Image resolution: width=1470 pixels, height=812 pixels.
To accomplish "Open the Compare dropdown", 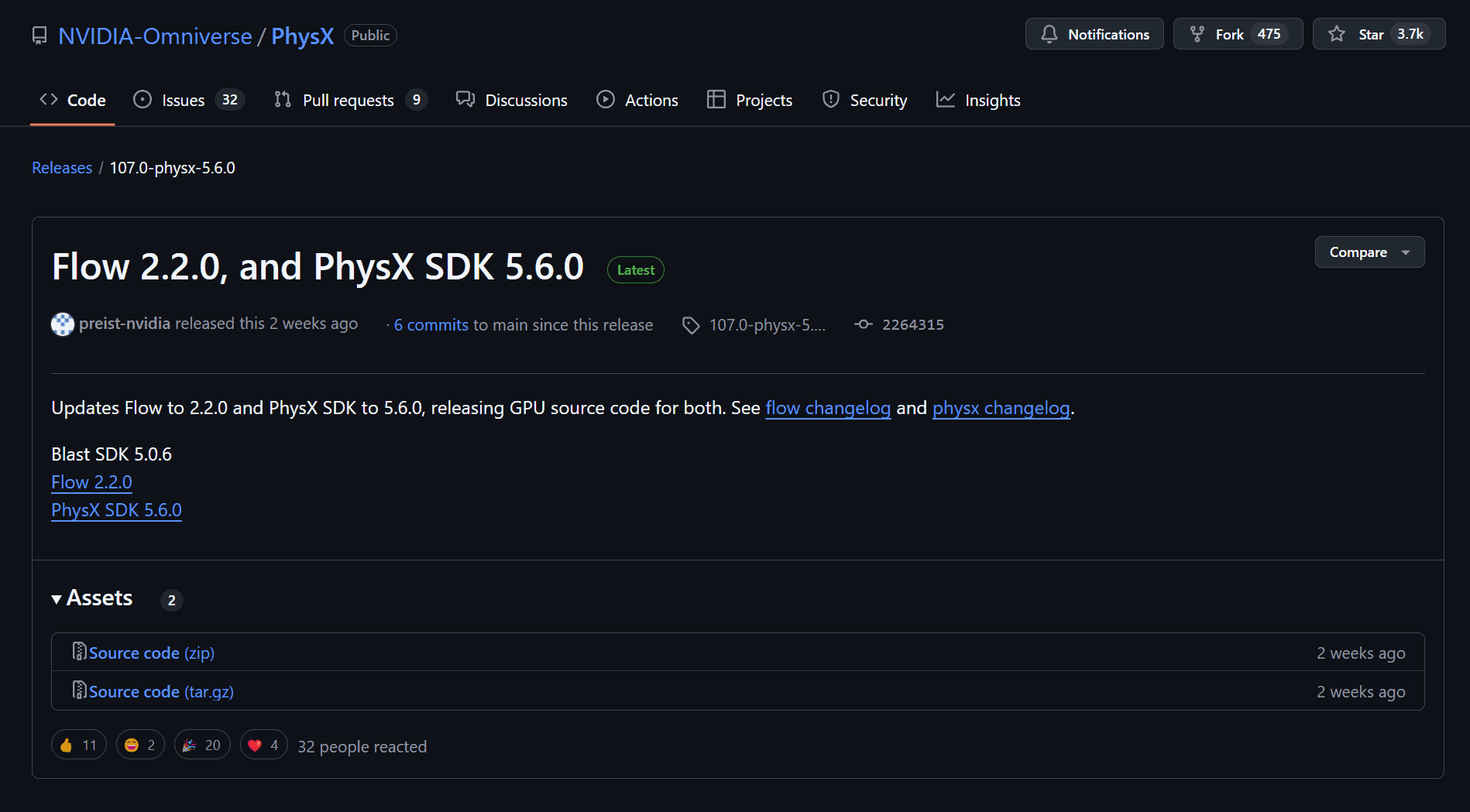I will pyautogui.click(x=1369, y=252).
